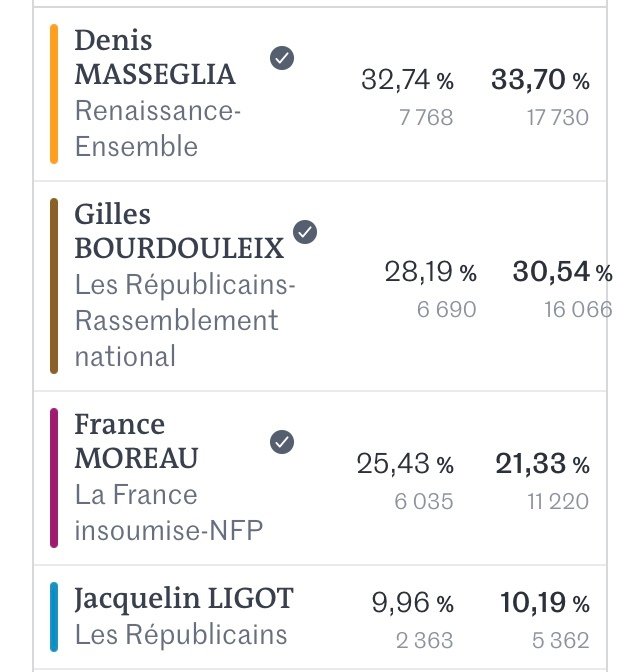This screenshot has width=640, height=672.
Task: Click the 6 690 vote count
Action: 446,309
